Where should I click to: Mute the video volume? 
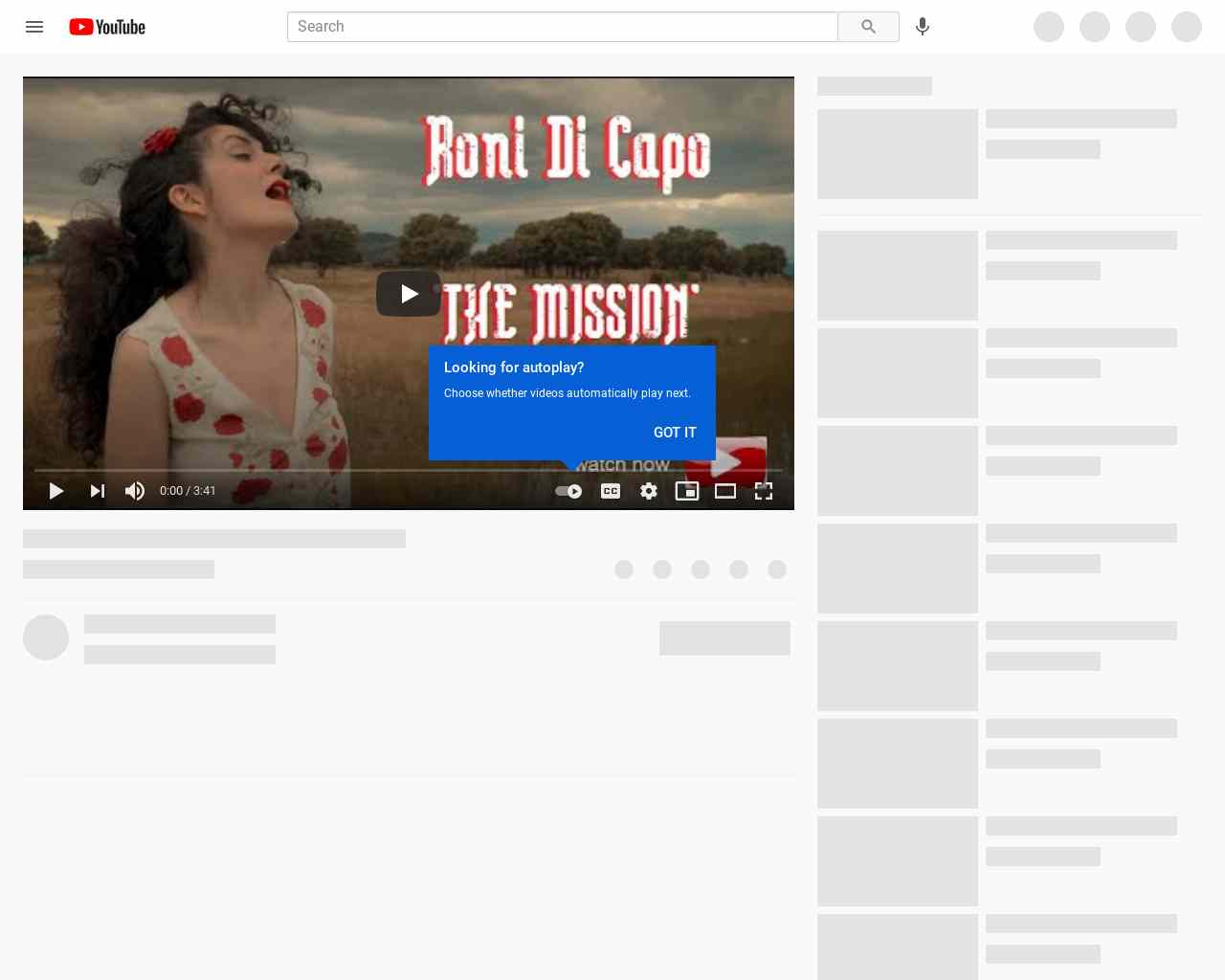135,491
